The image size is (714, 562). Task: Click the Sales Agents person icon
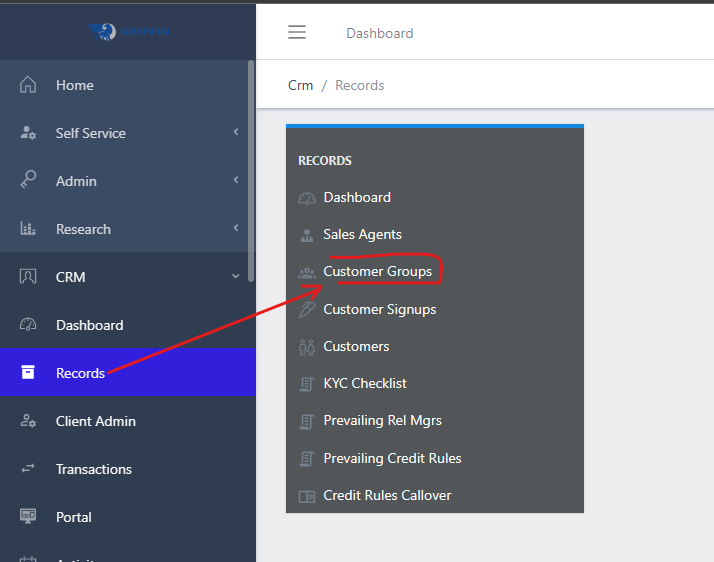coord(307,235)
